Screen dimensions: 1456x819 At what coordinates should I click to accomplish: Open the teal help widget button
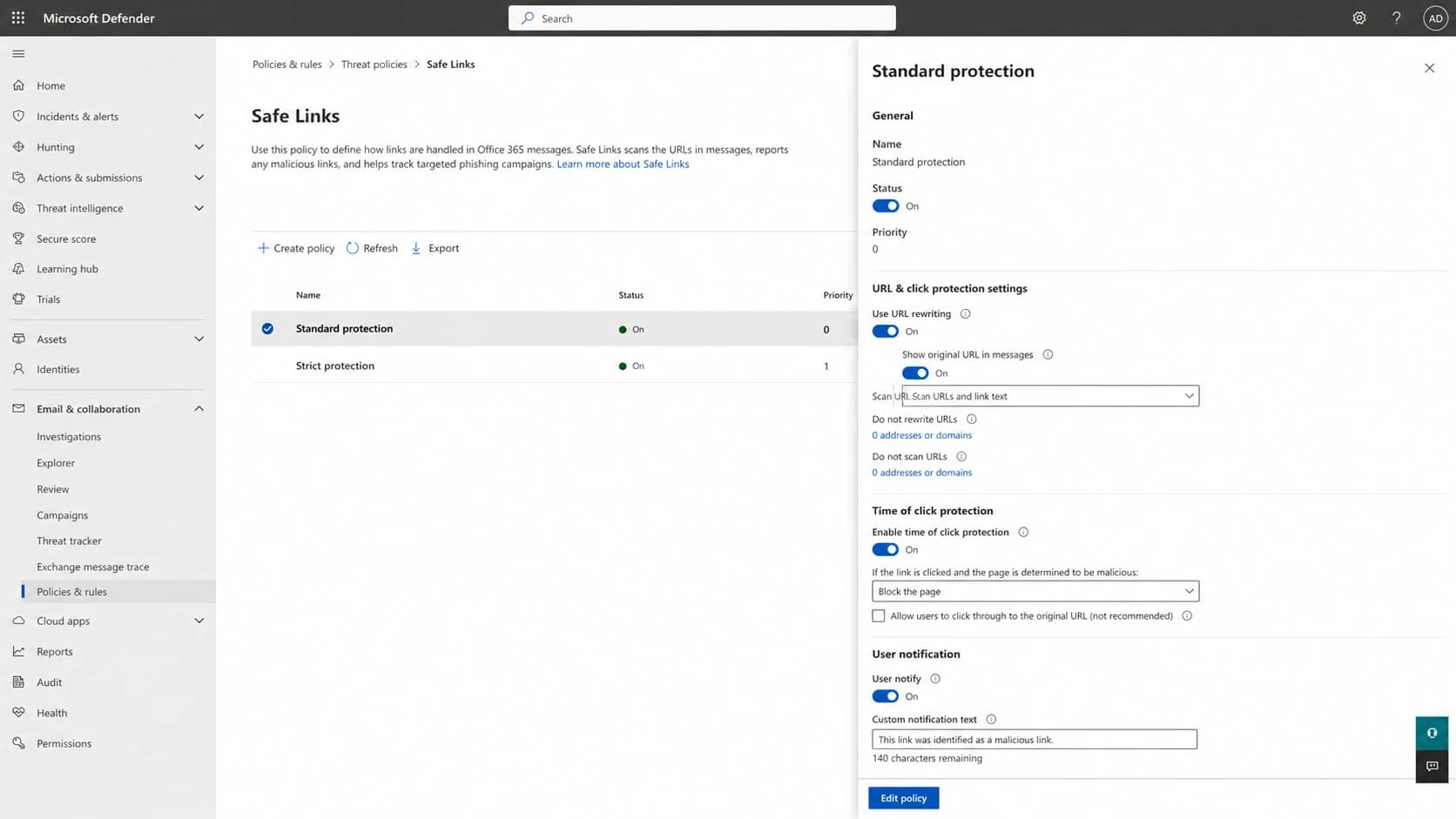(1432, 734)
